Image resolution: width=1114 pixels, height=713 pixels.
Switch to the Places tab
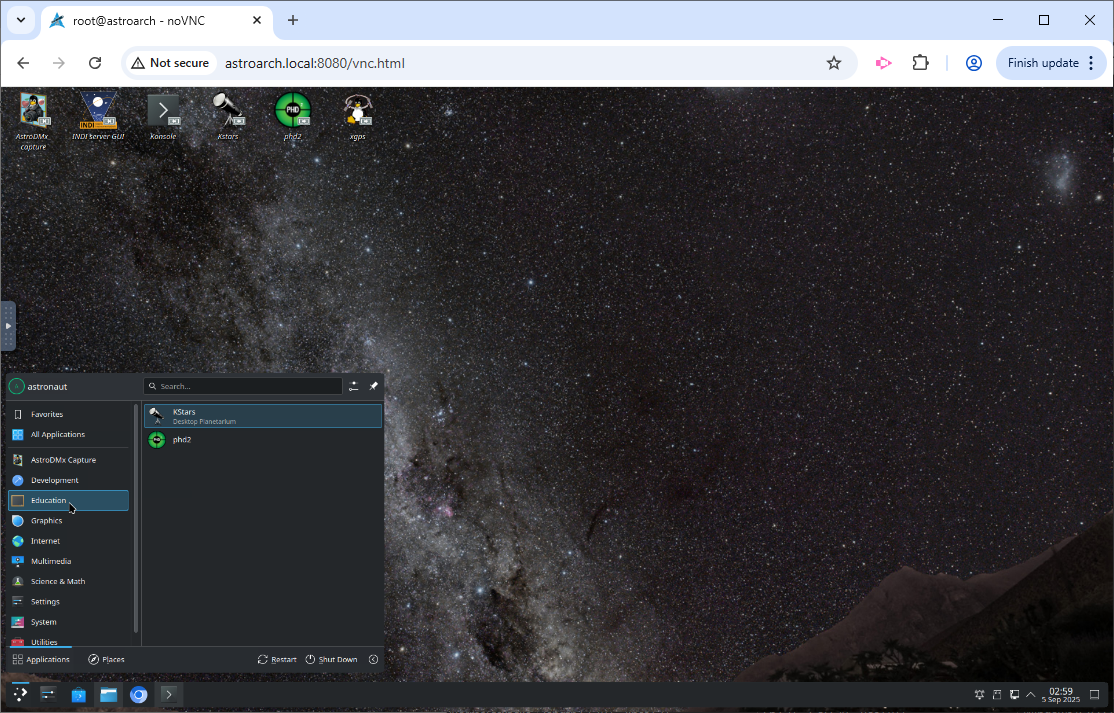click(106, 659)
